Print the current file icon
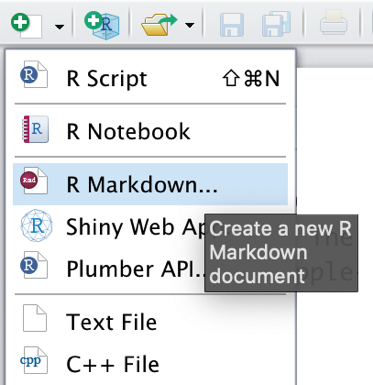This screenshot has width=373, height=385. point(333,23)
